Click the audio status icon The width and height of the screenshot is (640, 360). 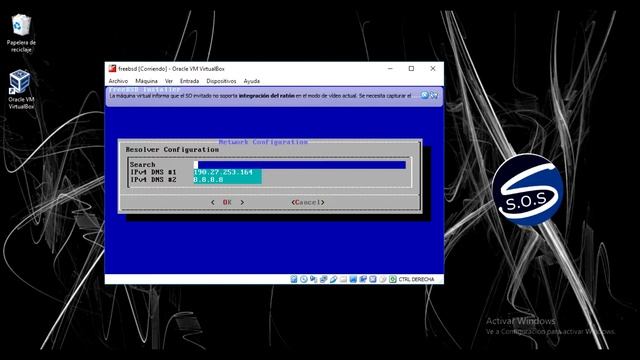[313, 279]
